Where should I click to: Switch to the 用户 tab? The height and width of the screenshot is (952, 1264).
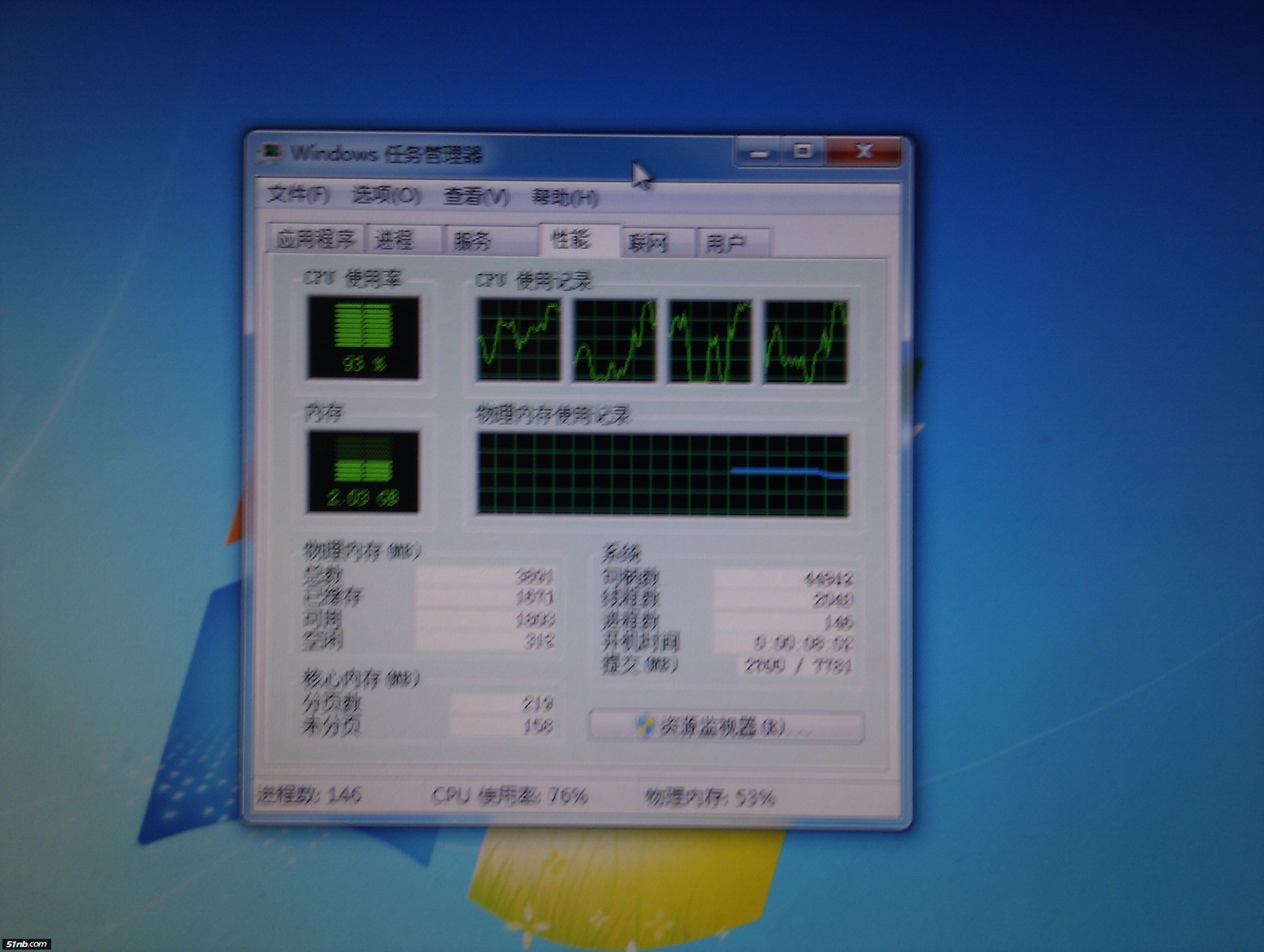point(726,243)
